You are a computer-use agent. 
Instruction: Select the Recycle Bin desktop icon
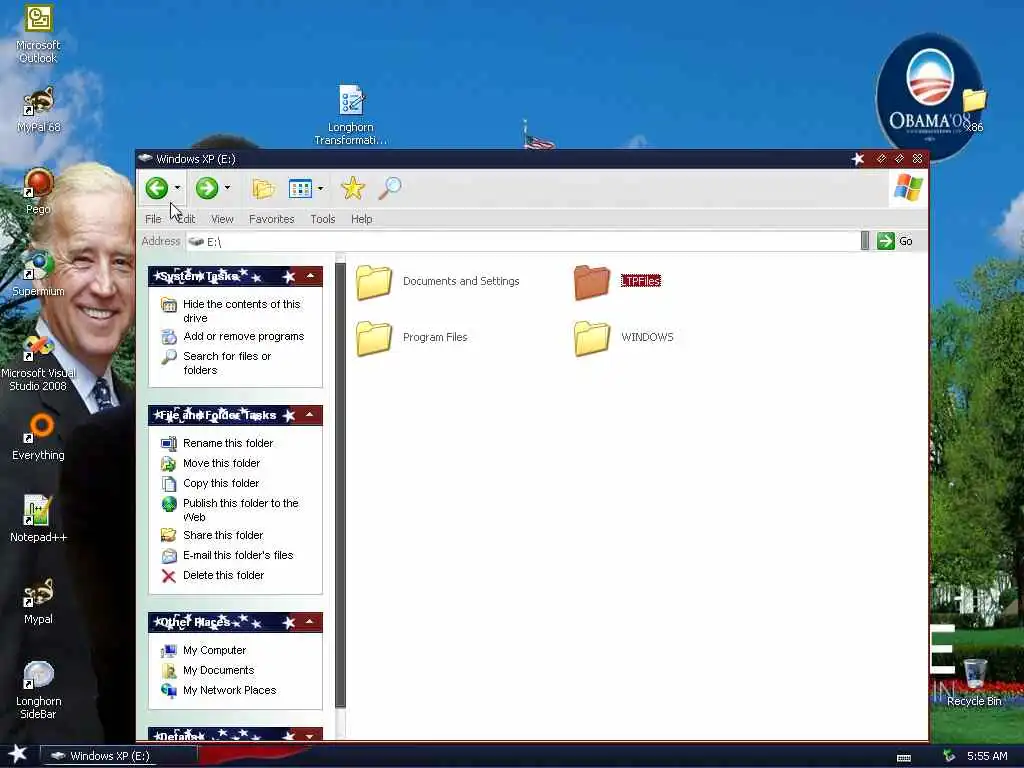pyautogui.click(x=974, y=682)
